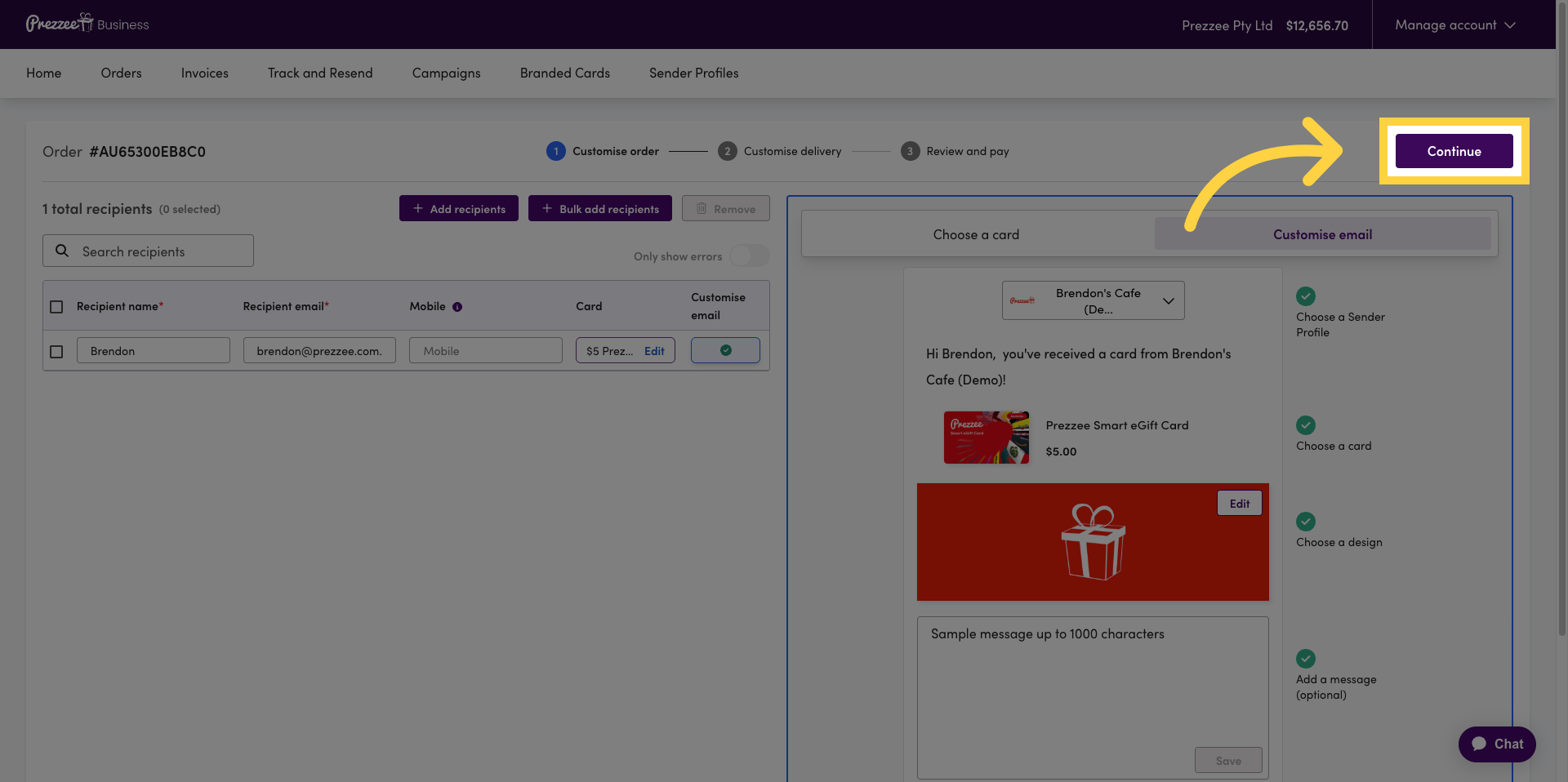Click the Choose a Sender Profile checkmark

click(x=1306, y=296)
